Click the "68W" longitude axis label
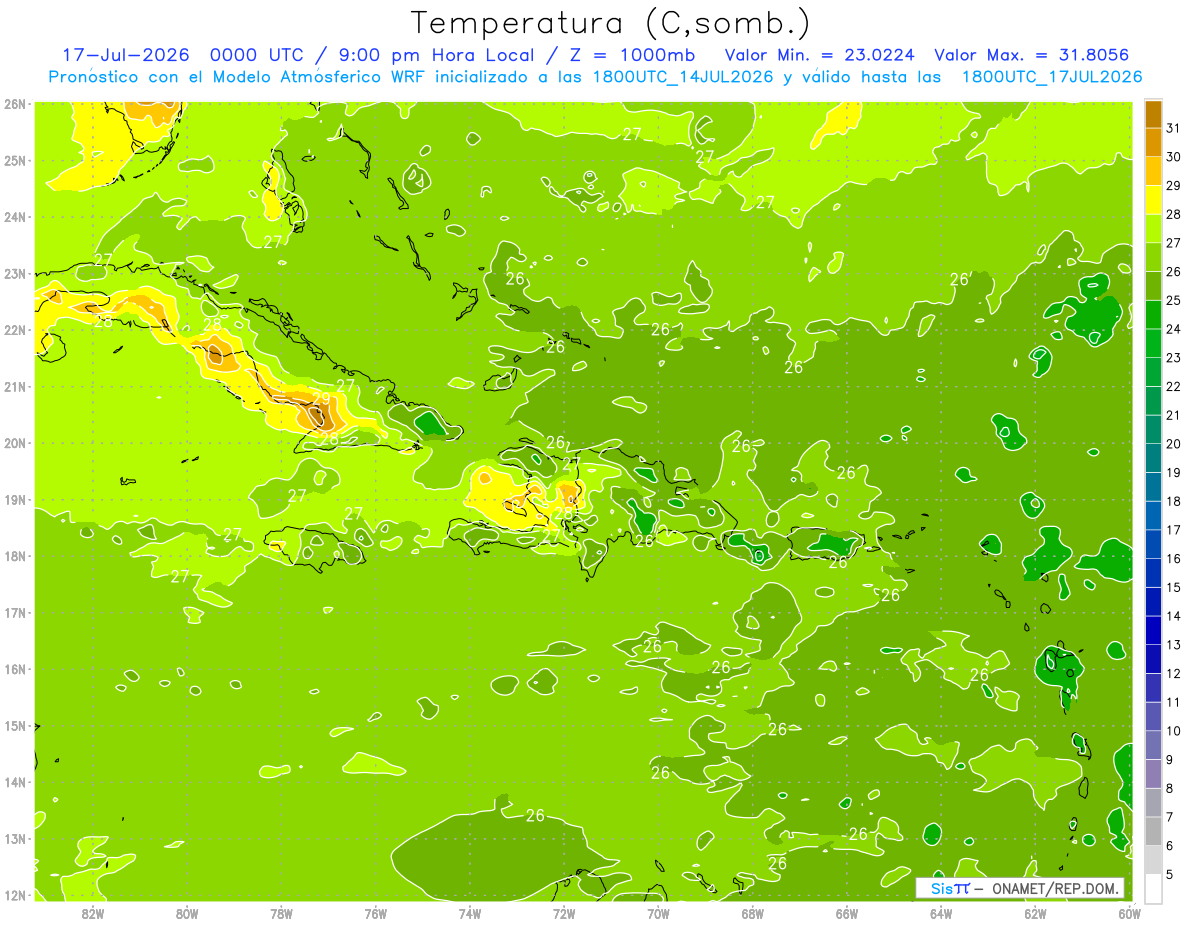 pos(753,914)
